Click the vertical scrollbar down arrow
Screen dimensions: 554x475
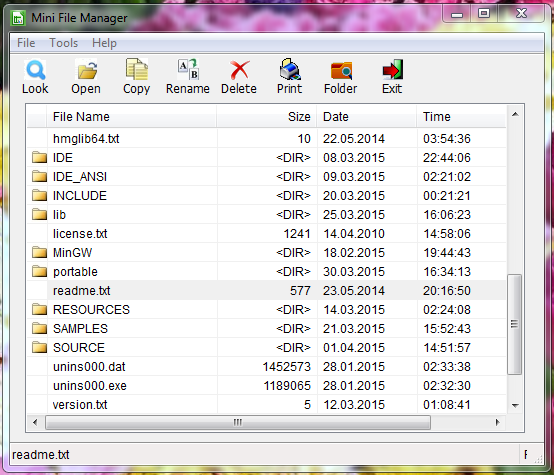coord(515,405)
